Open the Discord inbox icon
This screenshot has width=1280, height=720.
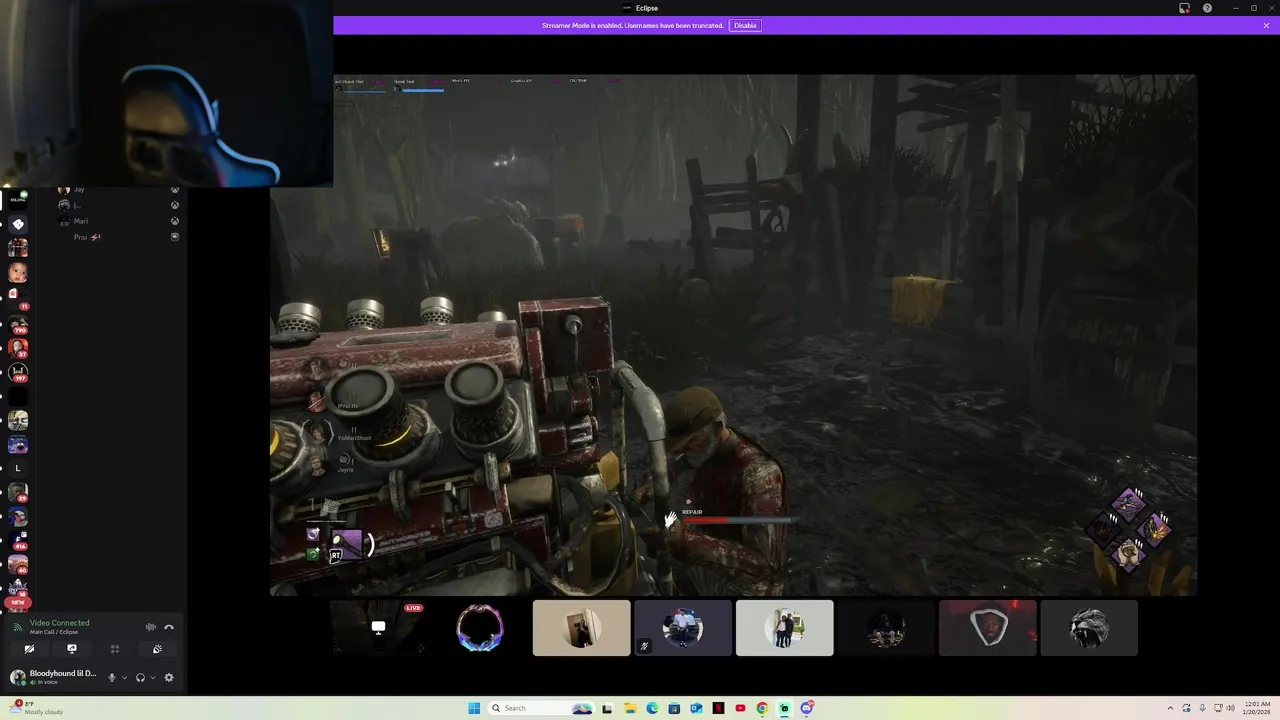[x=1184, y=8]
